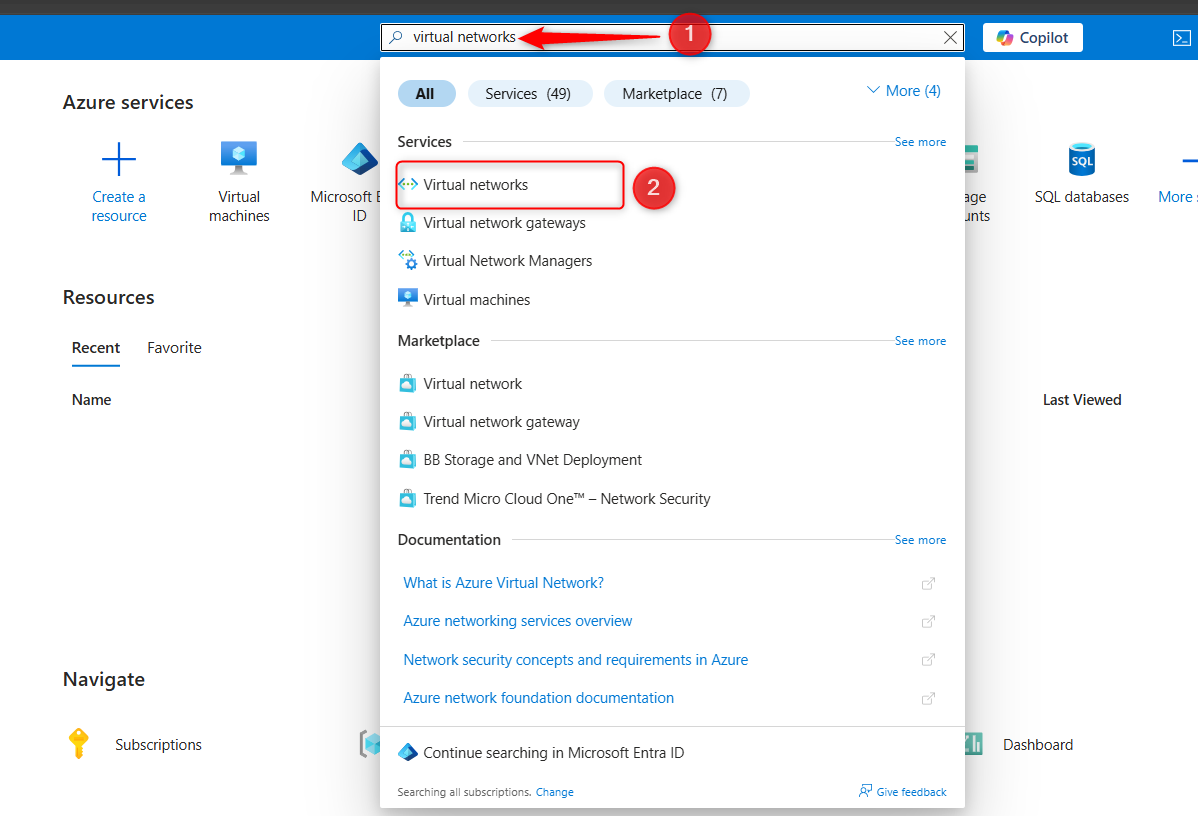Open What is Azure Virtual Network link

(x=503, y=583)
